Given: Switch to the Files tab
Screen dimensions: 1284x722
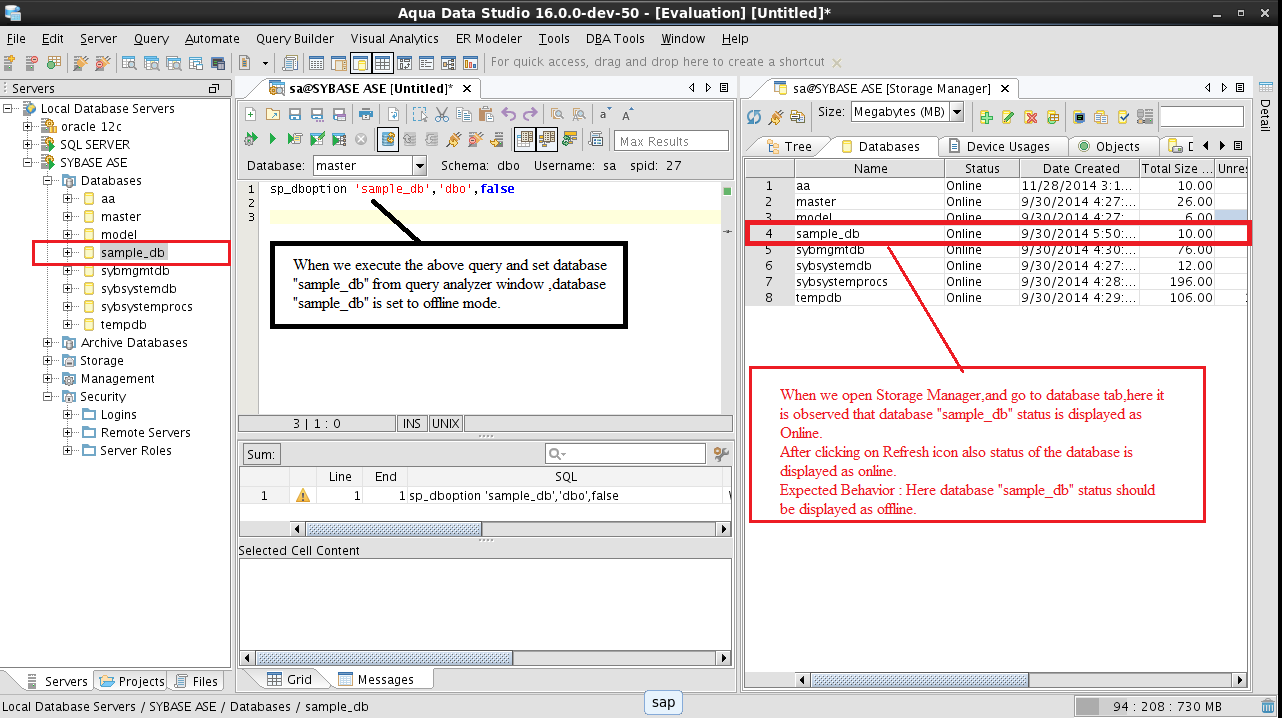Looking at the screenshot, I should (x=196, y=681).
